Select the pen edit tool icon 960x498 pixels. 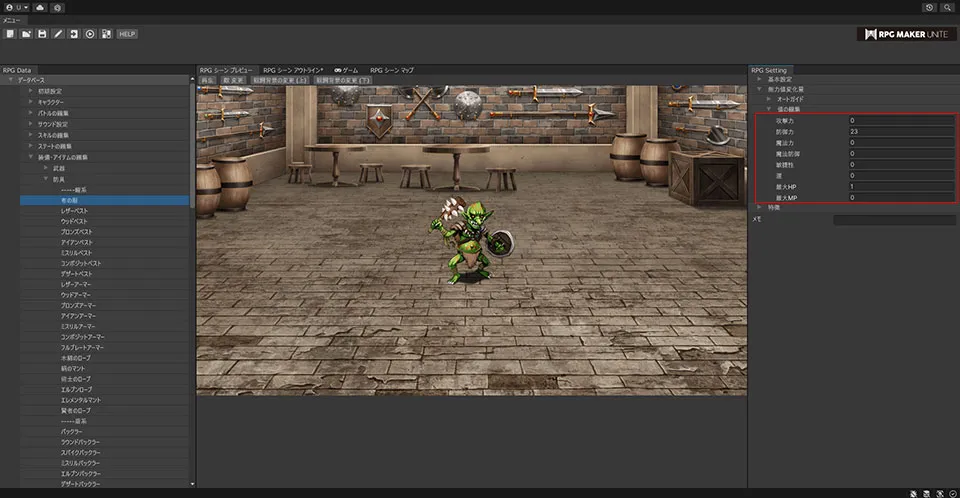[x=58, y=34]
